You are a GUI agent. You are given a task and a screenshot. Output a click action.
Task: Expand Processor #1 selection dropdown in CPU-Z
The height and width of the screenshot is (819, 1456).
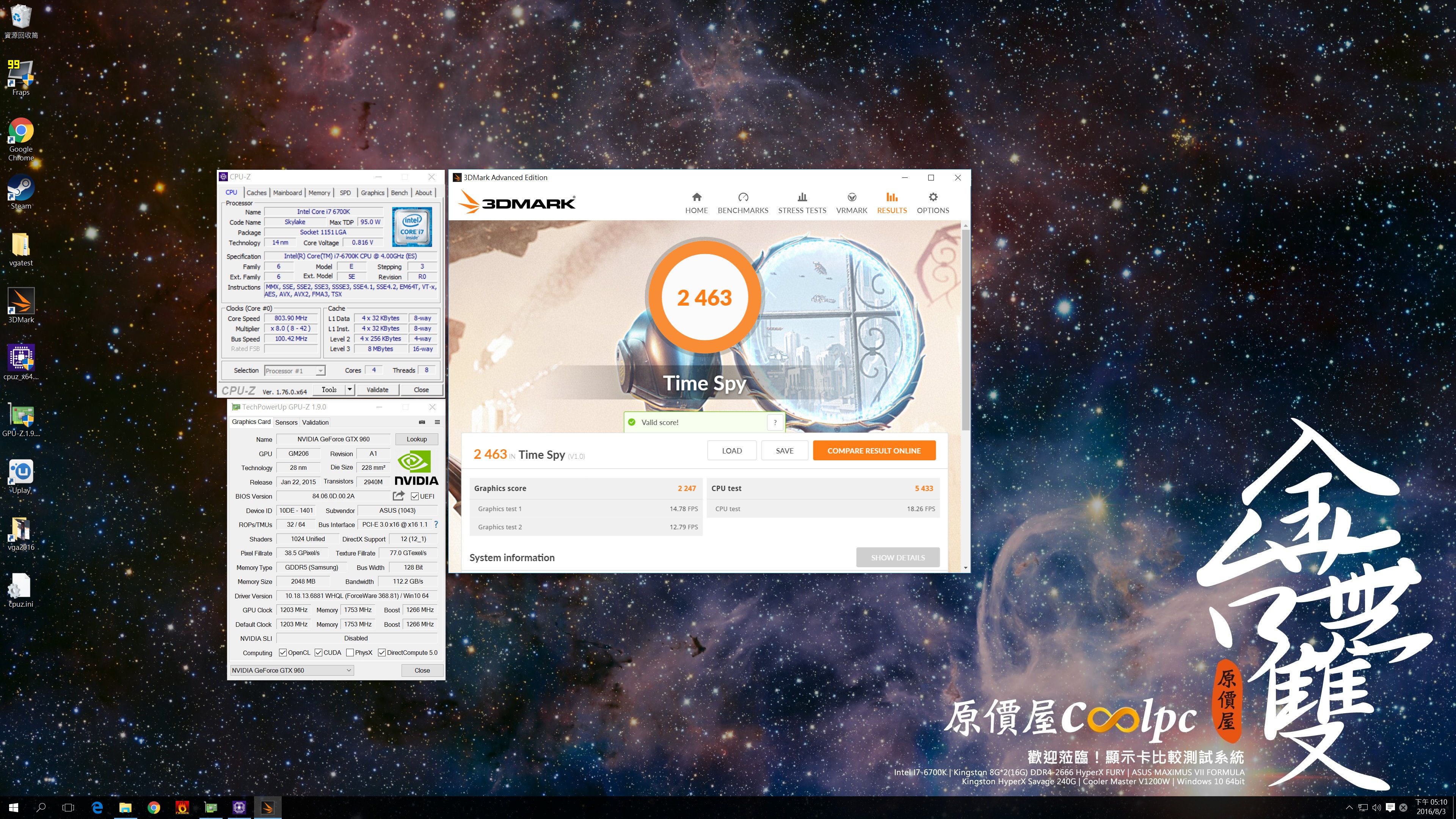click(x=320, y=371)
